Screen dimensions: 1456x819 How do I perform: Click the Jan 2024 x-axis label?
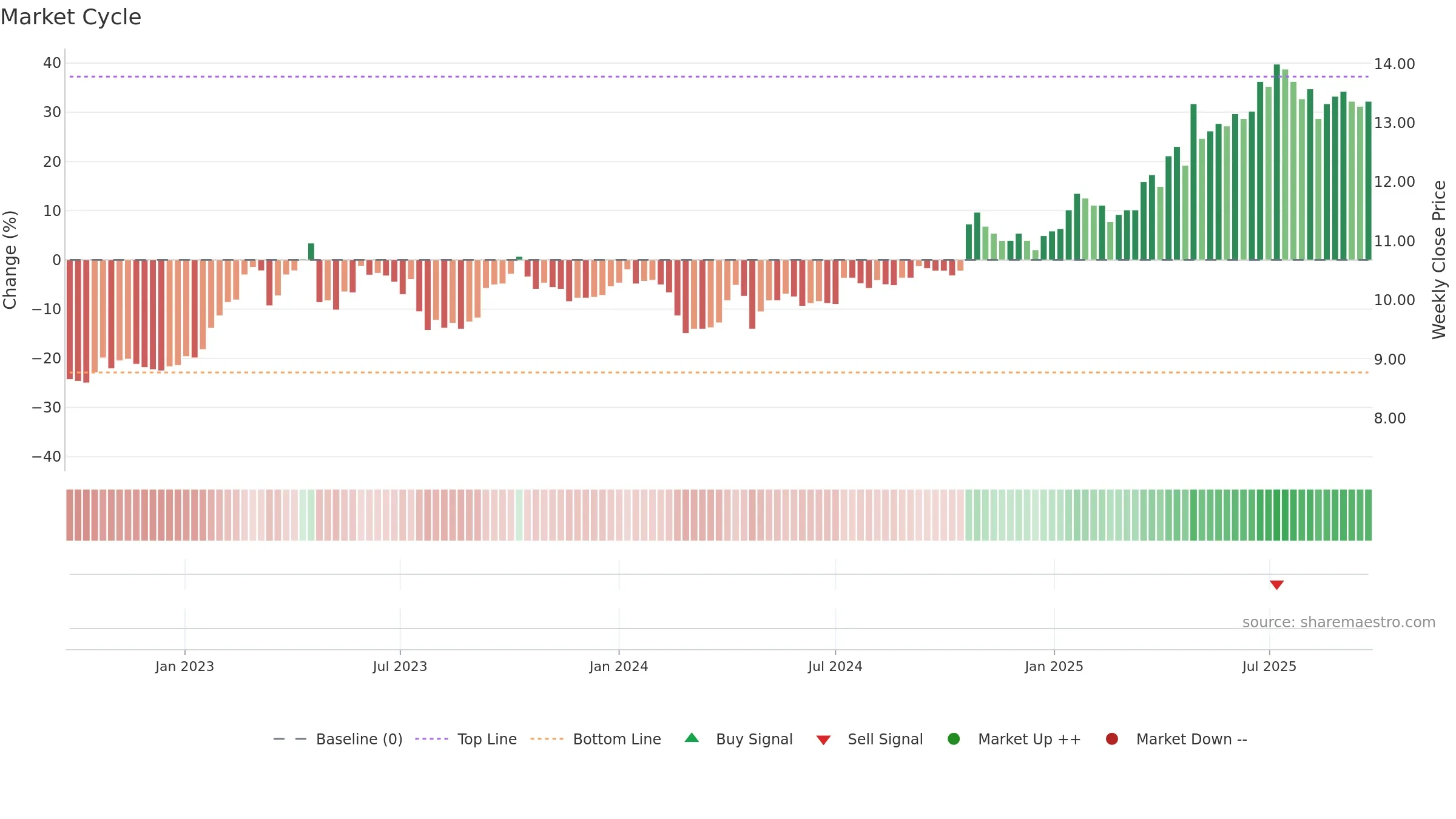pos(619,666)
